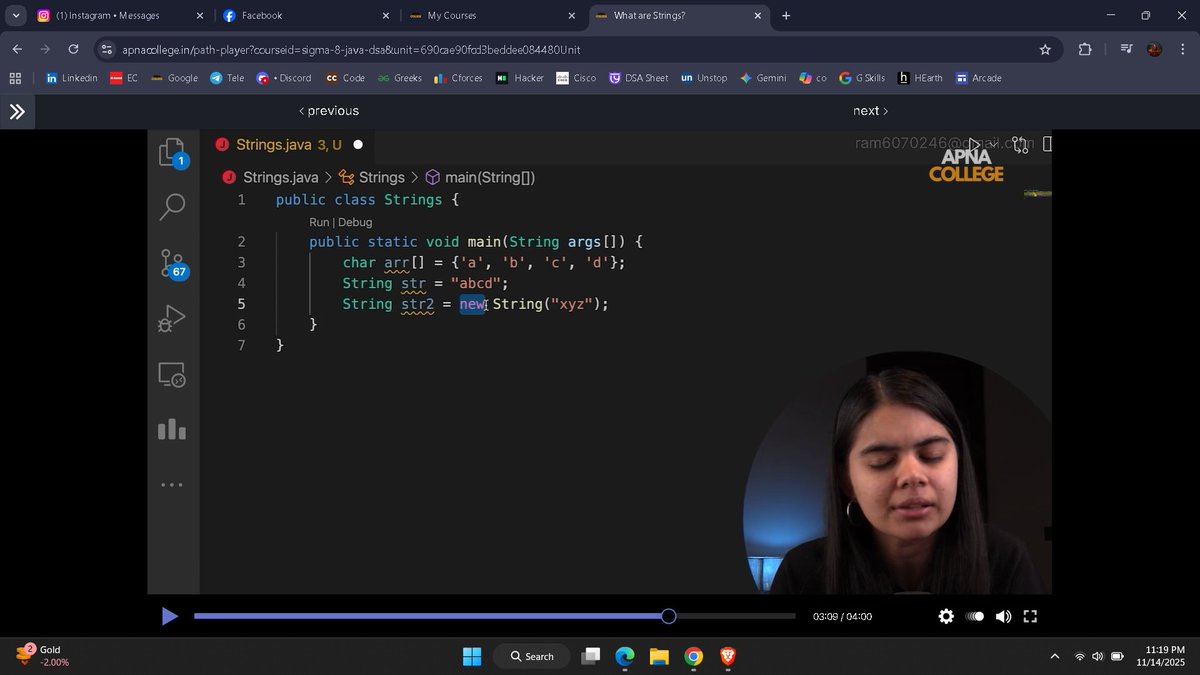Click the star to bookmark this page
The image size is (1200, 675).
click(1045, 49)
